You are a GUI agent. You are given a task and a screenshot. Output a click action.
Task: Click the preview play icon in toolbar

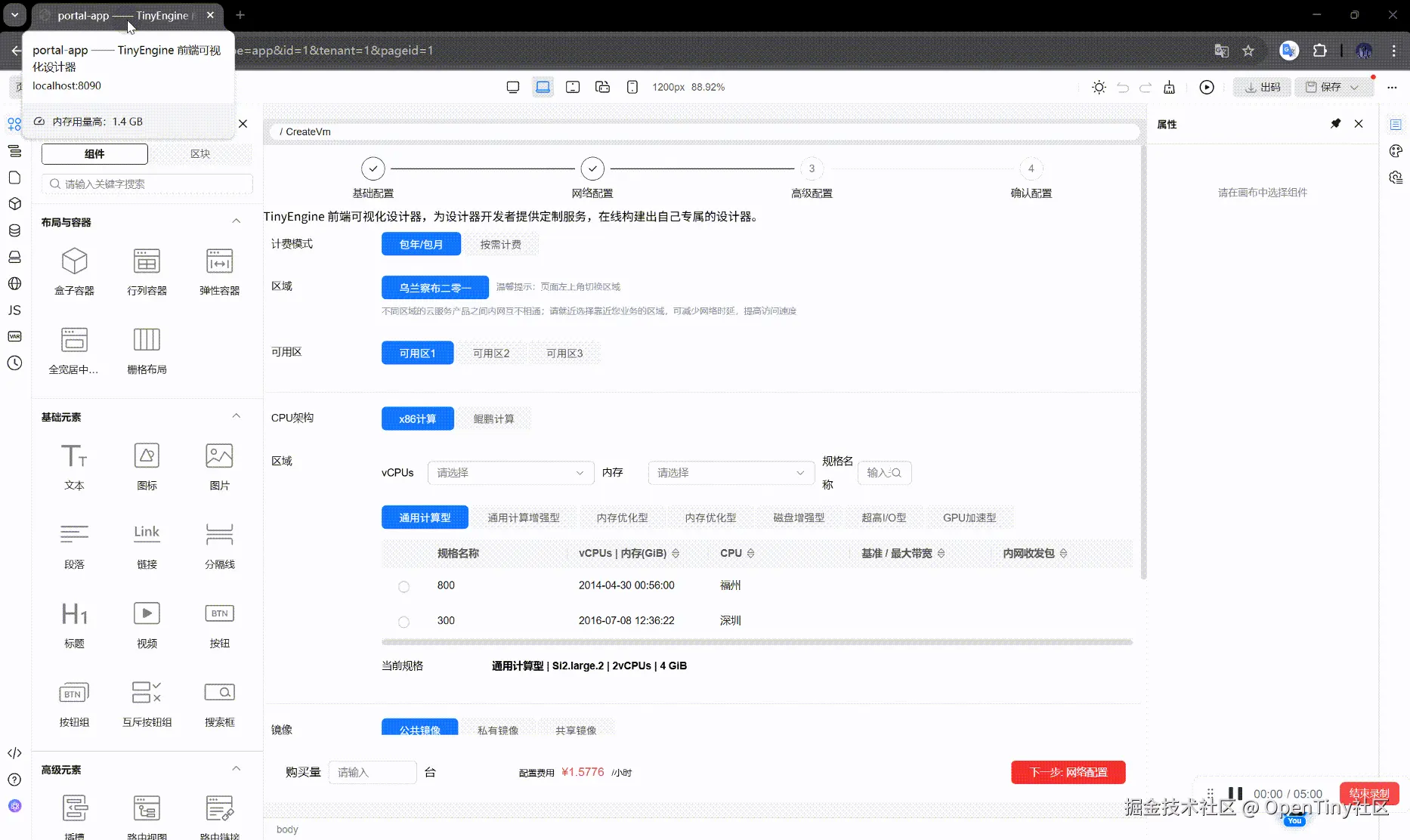pos(1207,88)
